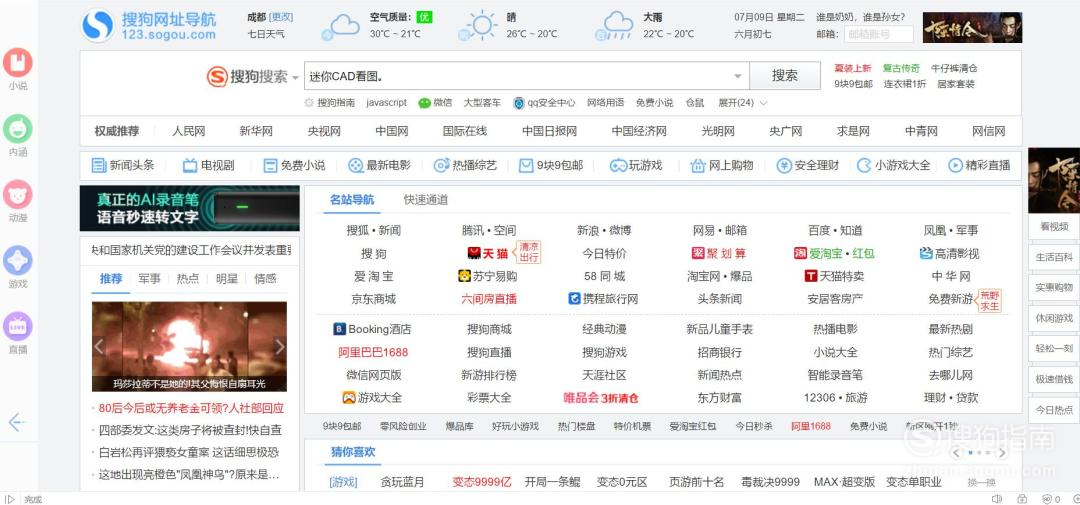This screenshot has width=1080, height=505.
Task: Open the 12306·旅游 link
Action: click(835, 398)
